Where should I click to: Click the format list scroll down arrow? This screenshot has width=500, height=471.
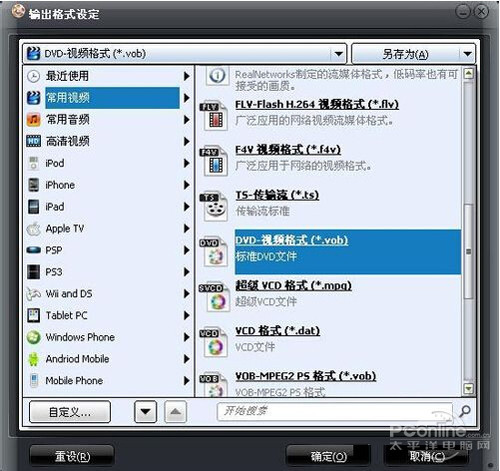[x=468, y=388]
